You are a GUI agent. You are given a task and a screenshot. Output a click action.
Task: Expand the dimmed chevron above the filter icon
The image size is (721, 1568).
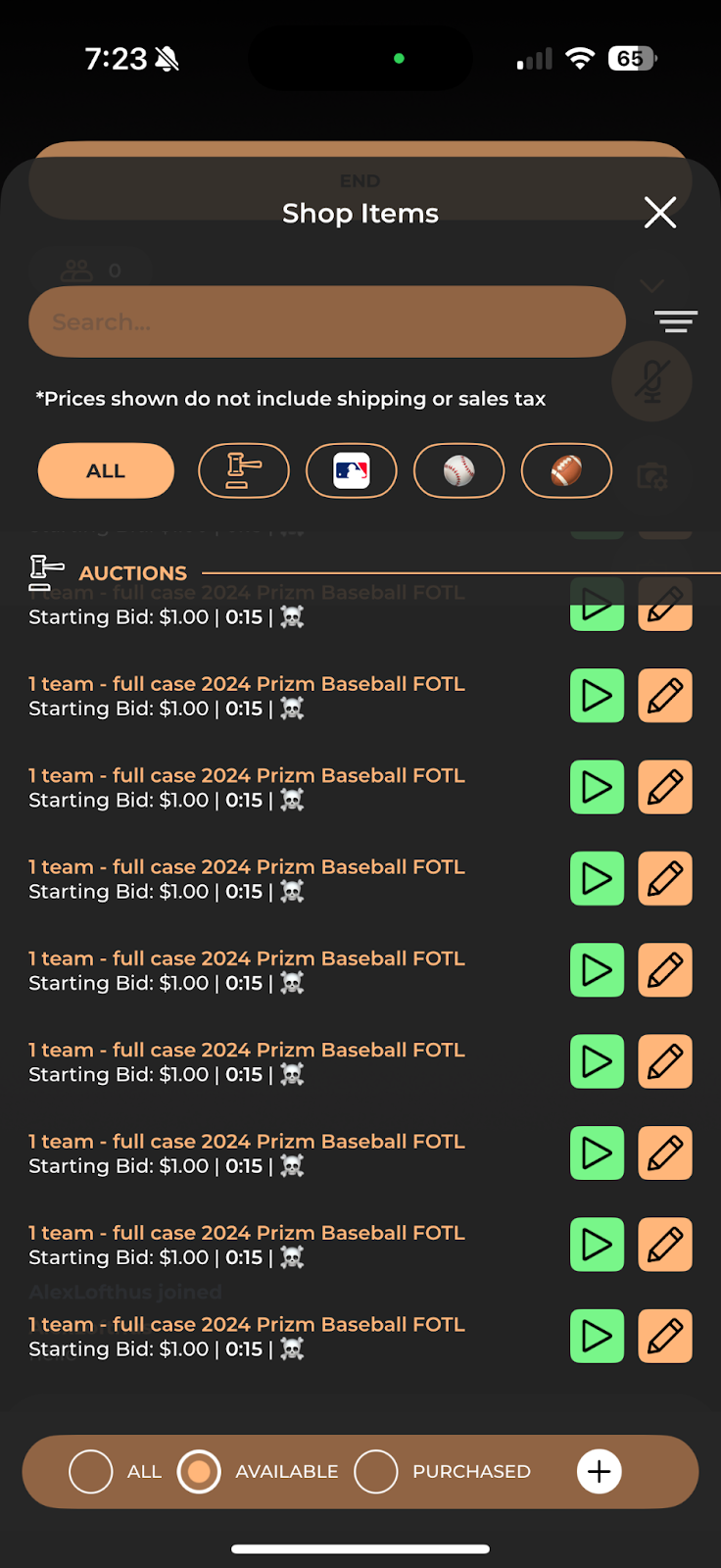pos(651,285)
